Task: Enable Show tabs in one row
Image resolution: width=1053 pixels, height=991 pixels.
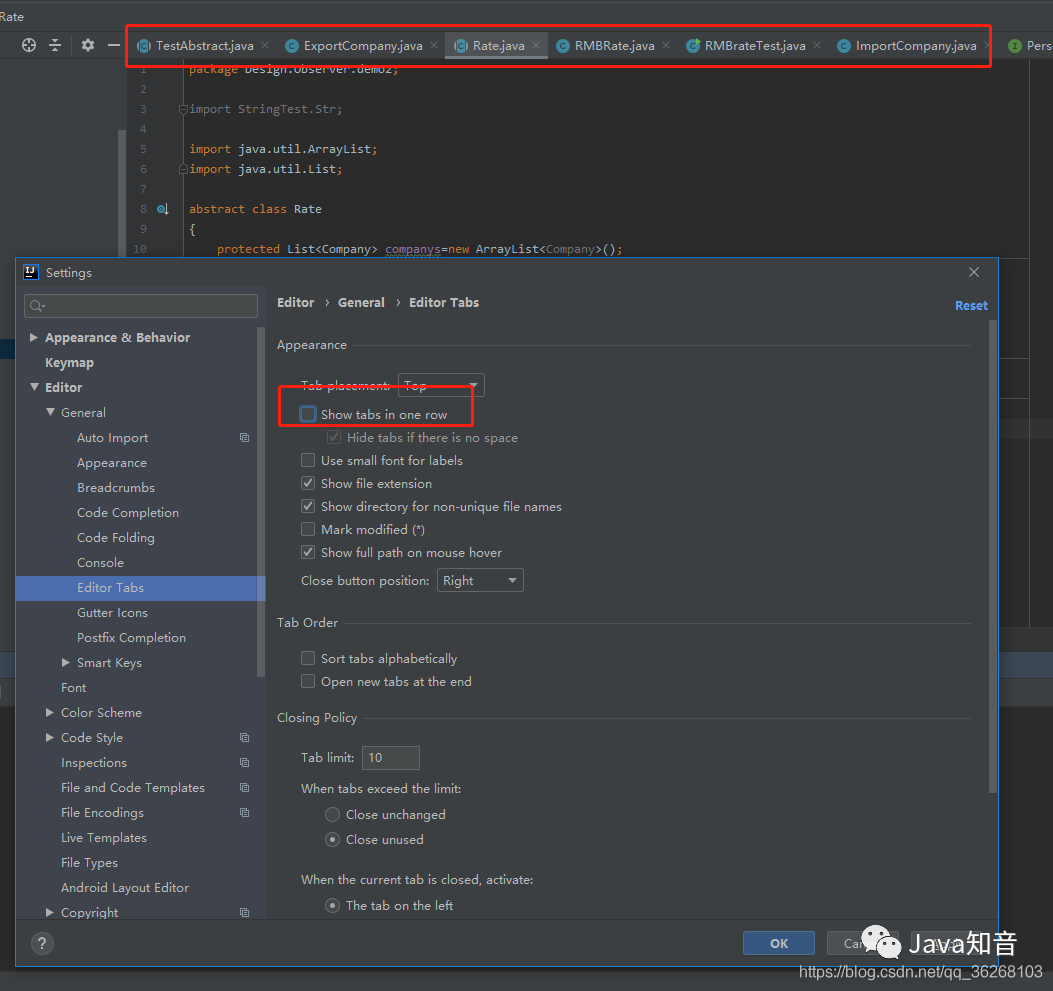Action: pos(308,414)
